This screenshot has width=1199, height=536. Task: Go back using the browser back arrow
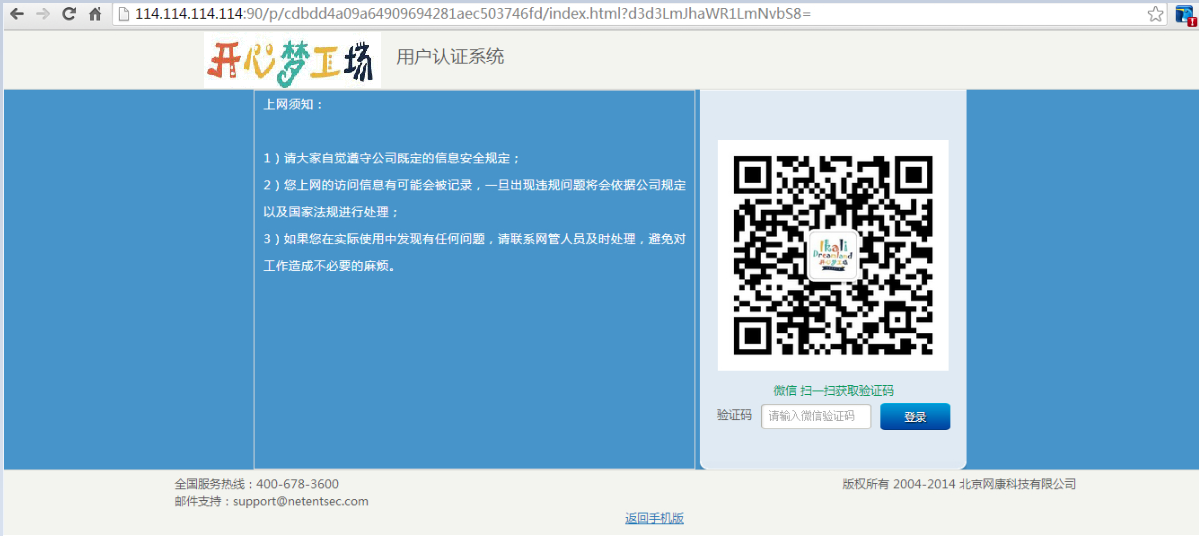[x=17, y=14]
